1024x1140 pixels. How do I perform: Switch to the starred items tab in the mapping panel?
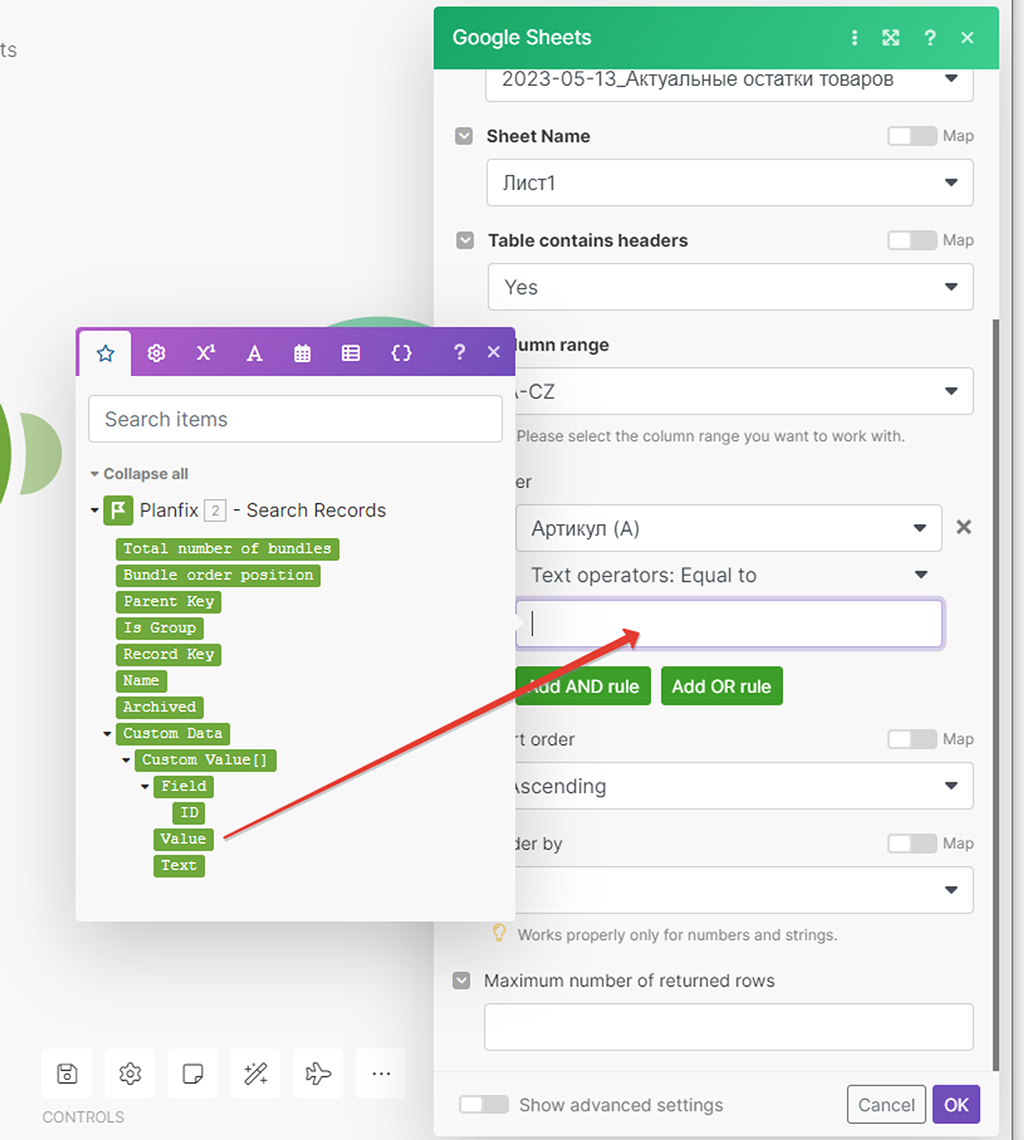105,353
